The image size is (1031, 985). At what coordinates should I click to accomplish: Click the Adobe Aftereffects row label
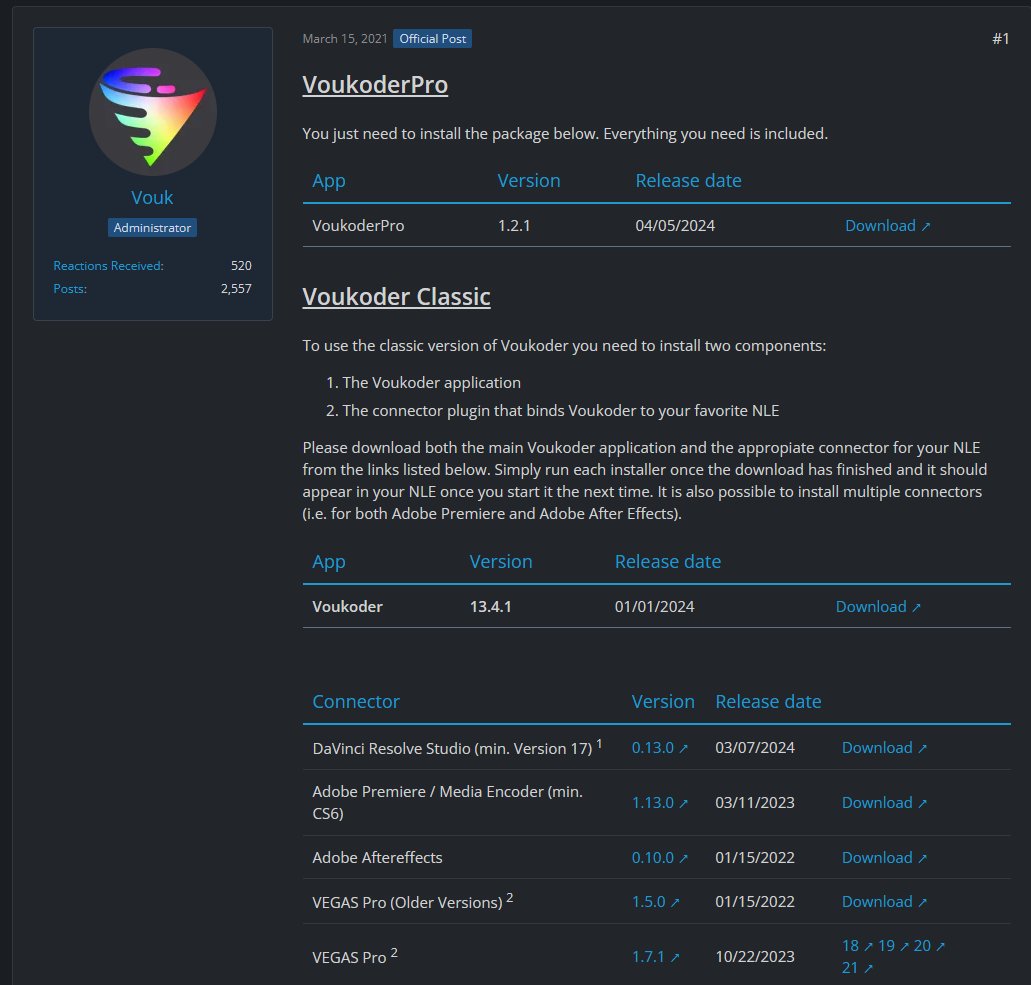click(377, 857)
